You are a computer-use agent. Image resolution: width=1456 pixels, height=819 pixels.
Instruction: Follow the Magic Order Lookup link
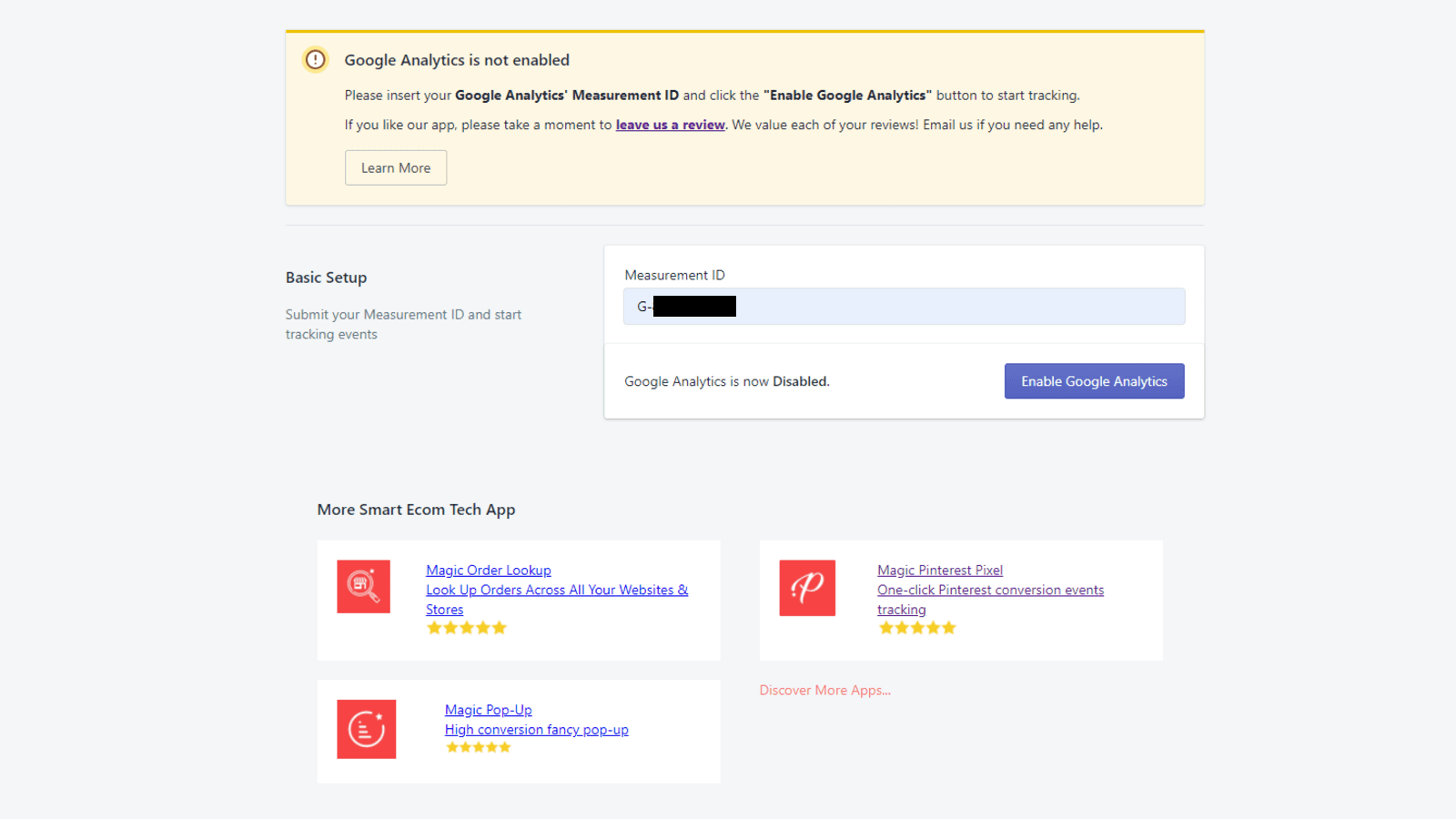[488, 570]
